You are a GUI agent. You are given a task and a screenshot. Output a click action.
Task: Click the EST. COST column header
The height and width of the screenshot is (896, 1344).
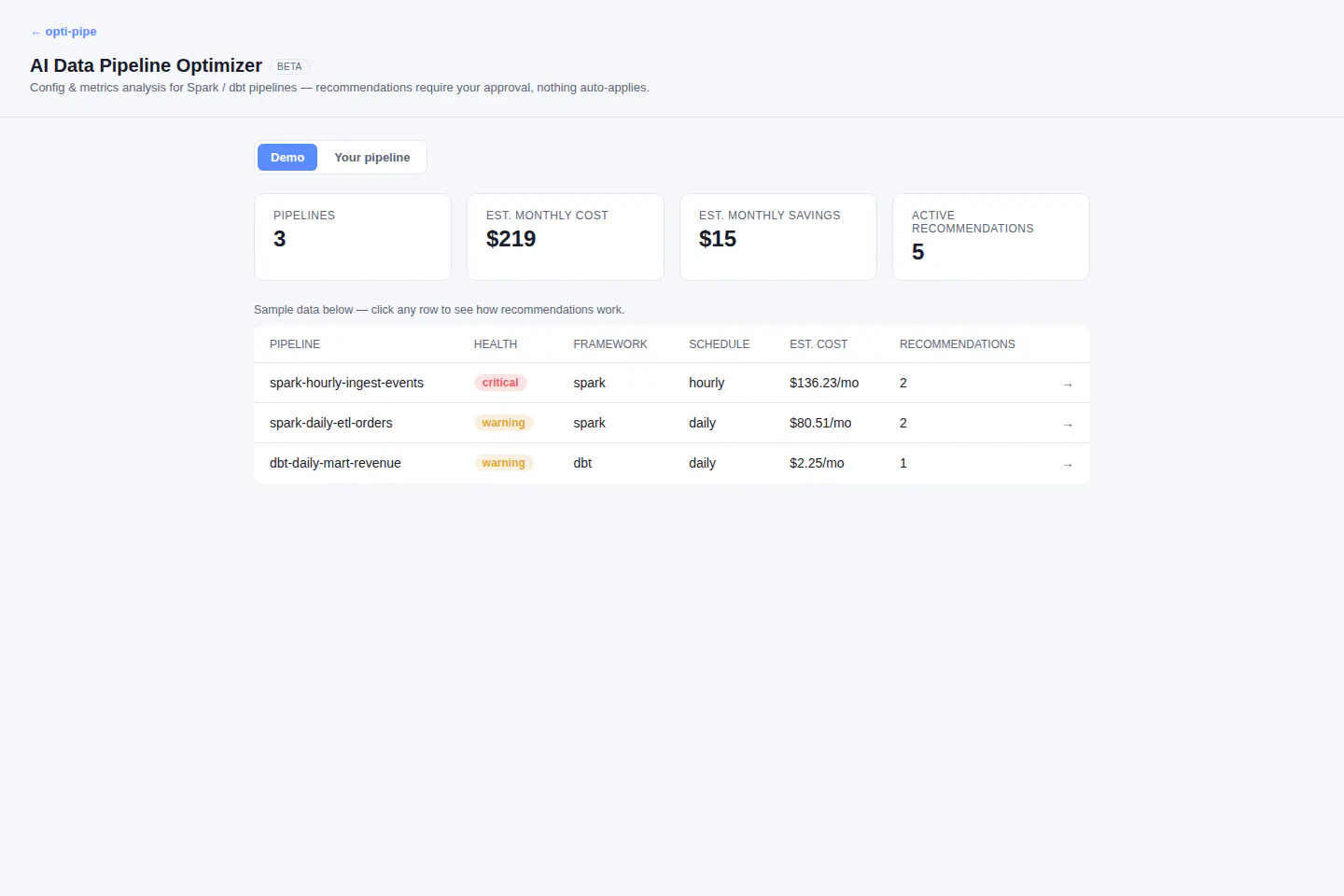click(819, 344)
